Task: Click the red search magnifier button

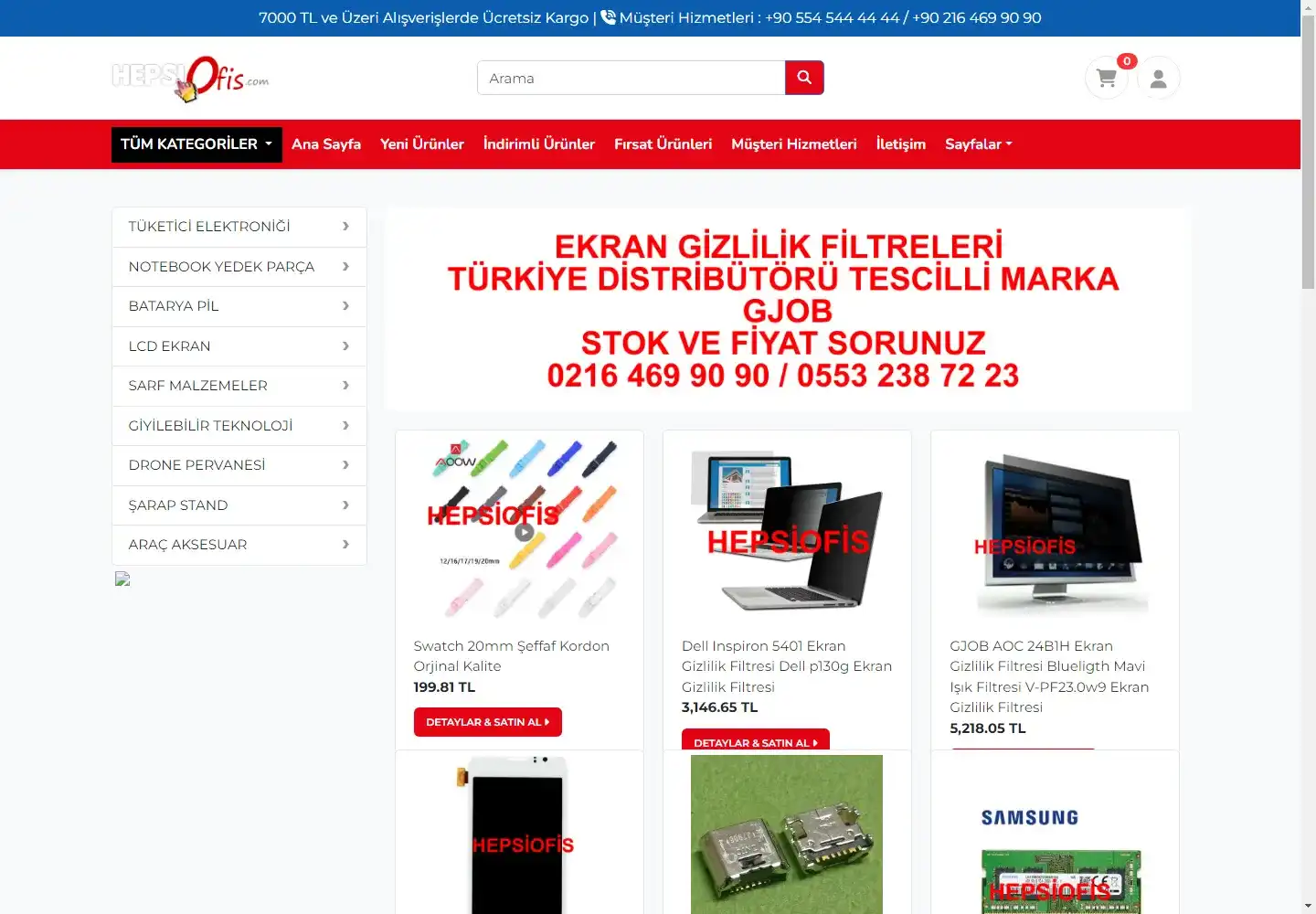Action: [x=804, y=78]
